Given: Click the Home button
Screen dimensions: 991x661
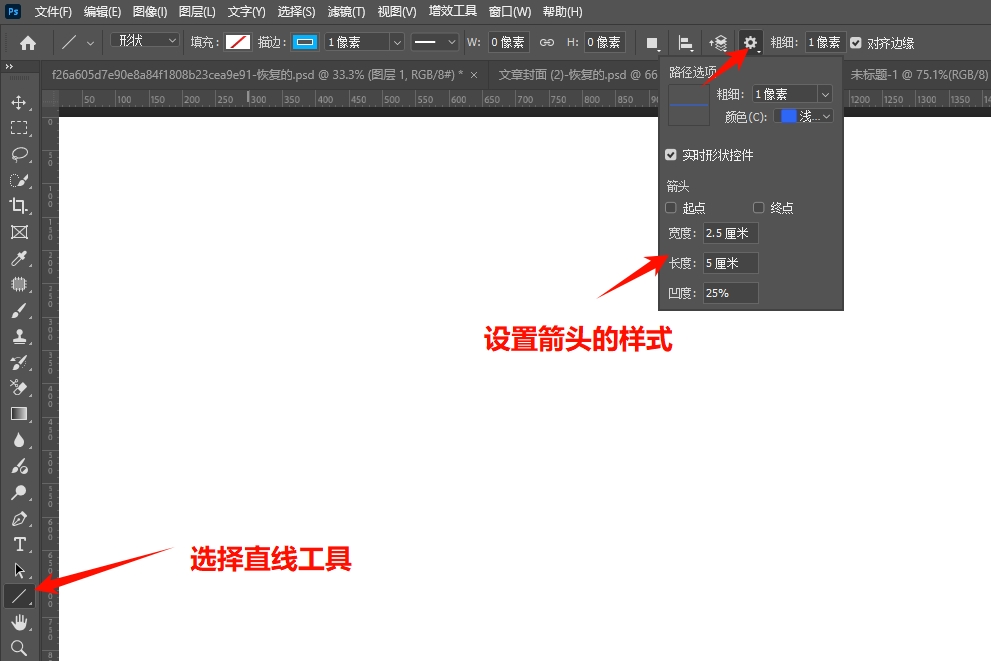Looking at the screenshot, I should [27, 42].
